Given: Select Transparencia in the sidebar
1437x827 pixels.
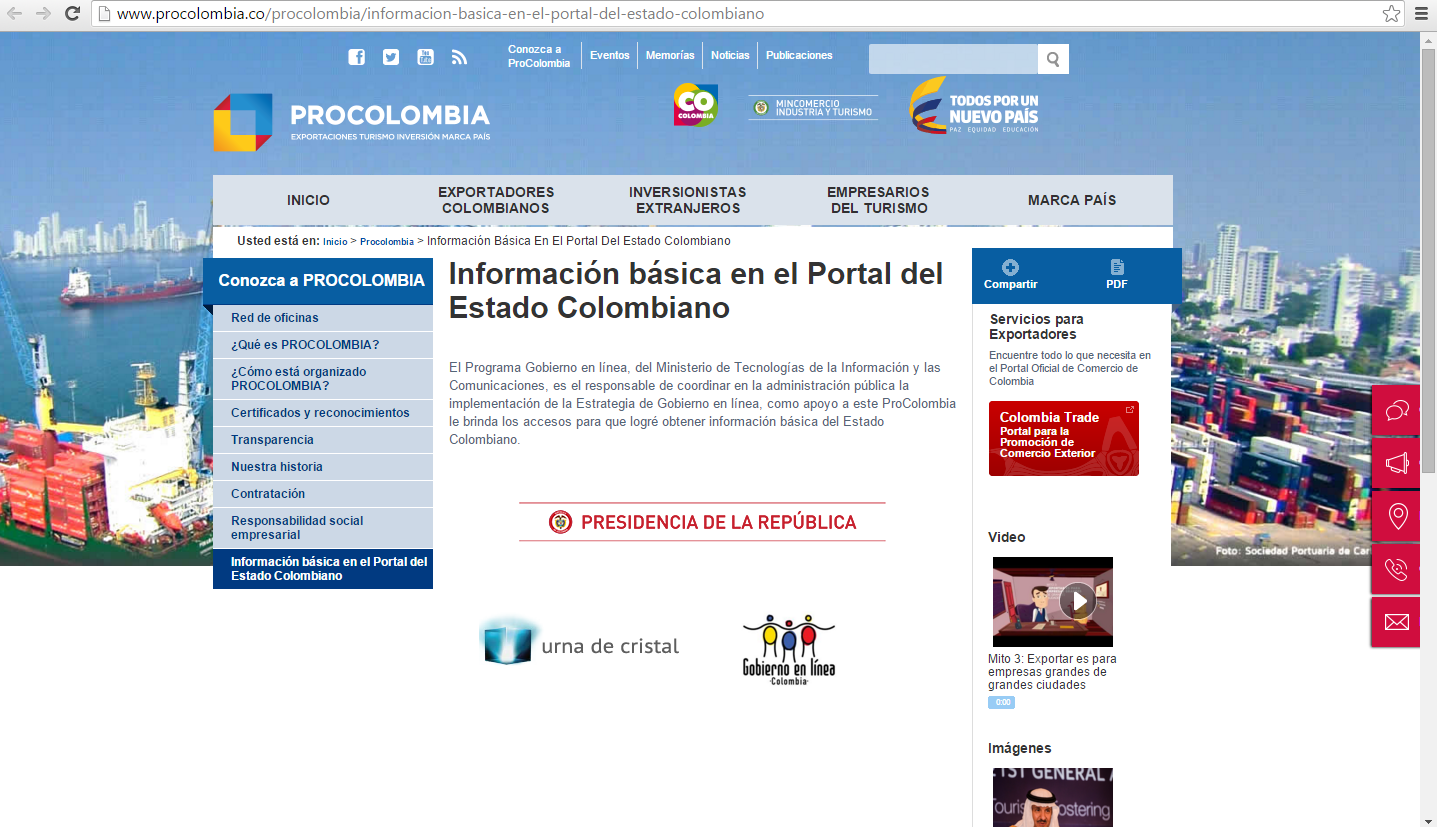Looking at the screenshot, I should tap(272, 440).
